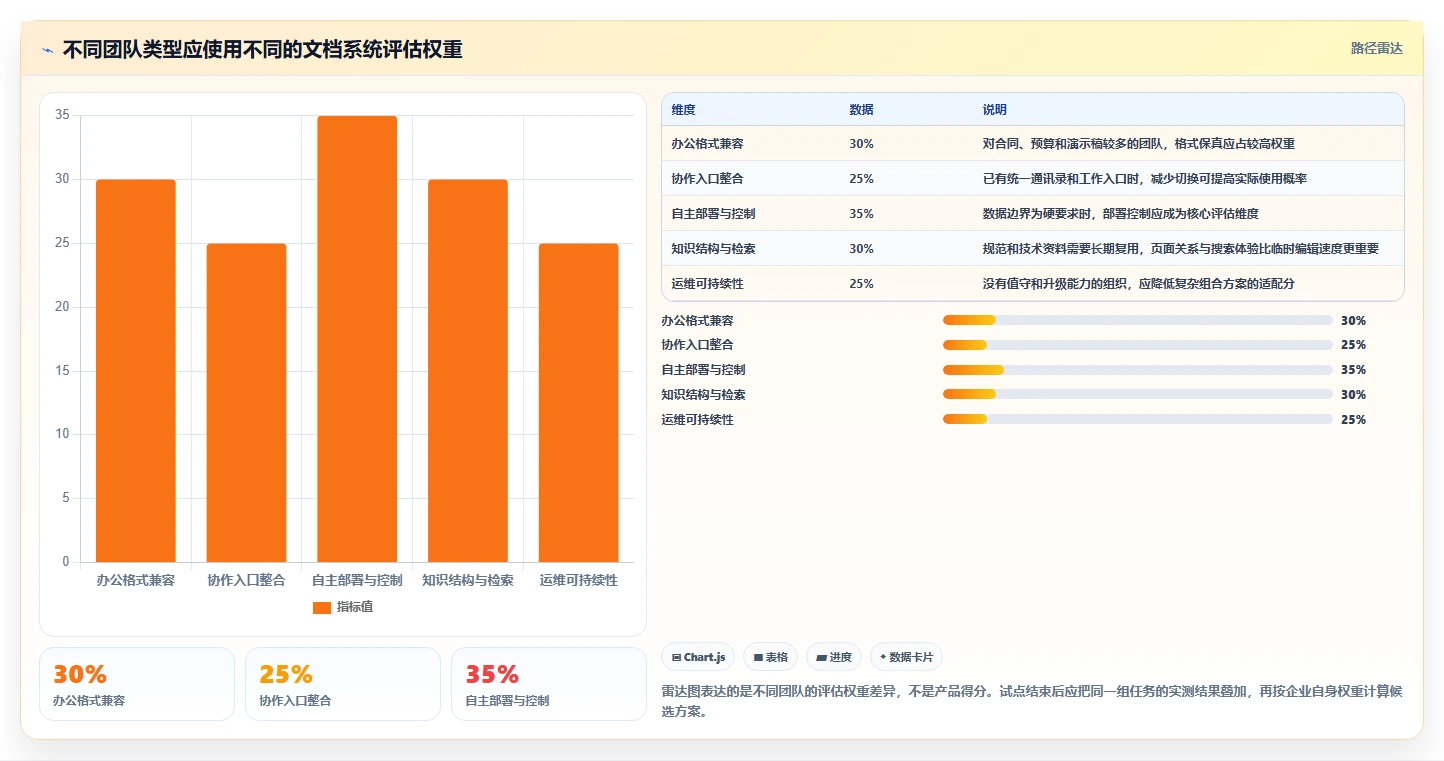Viewport: 1444px width, 761px height.
Task: Click the page title 不同团队类型应使用不同的文档系统评估权重
Action: tap(263, 50)
